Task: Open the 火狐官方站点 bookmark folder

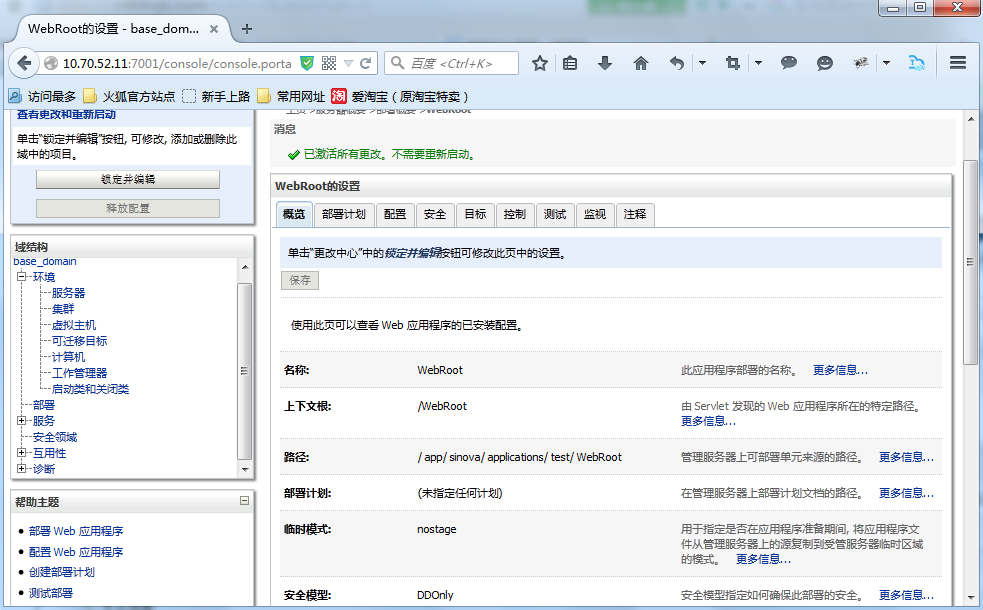Action: point(129,97)
